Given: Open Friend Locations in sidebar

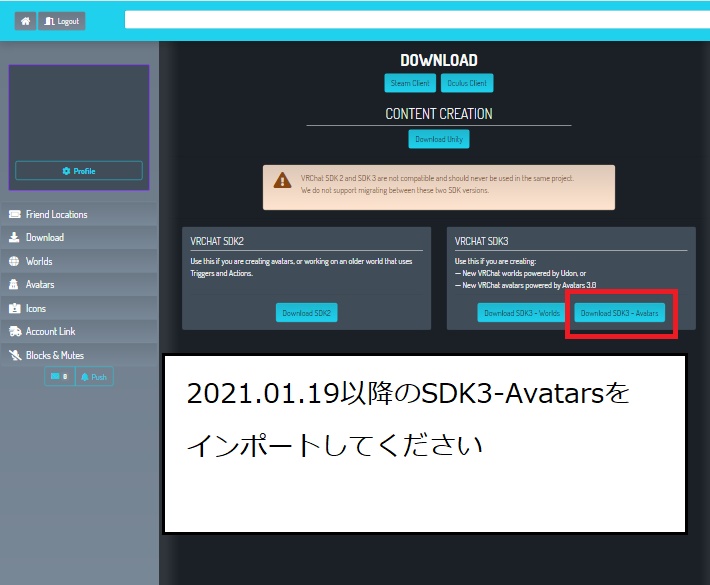Looking at the screenshot, I should [x=79, y=214].
